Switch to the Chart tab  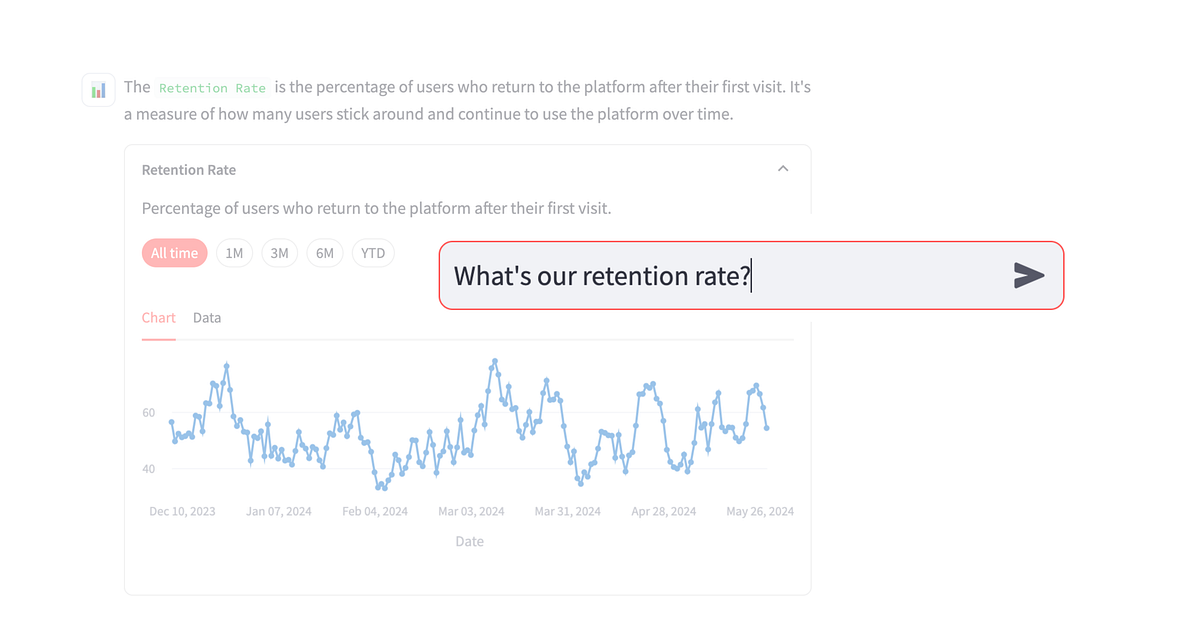point(158,317)
